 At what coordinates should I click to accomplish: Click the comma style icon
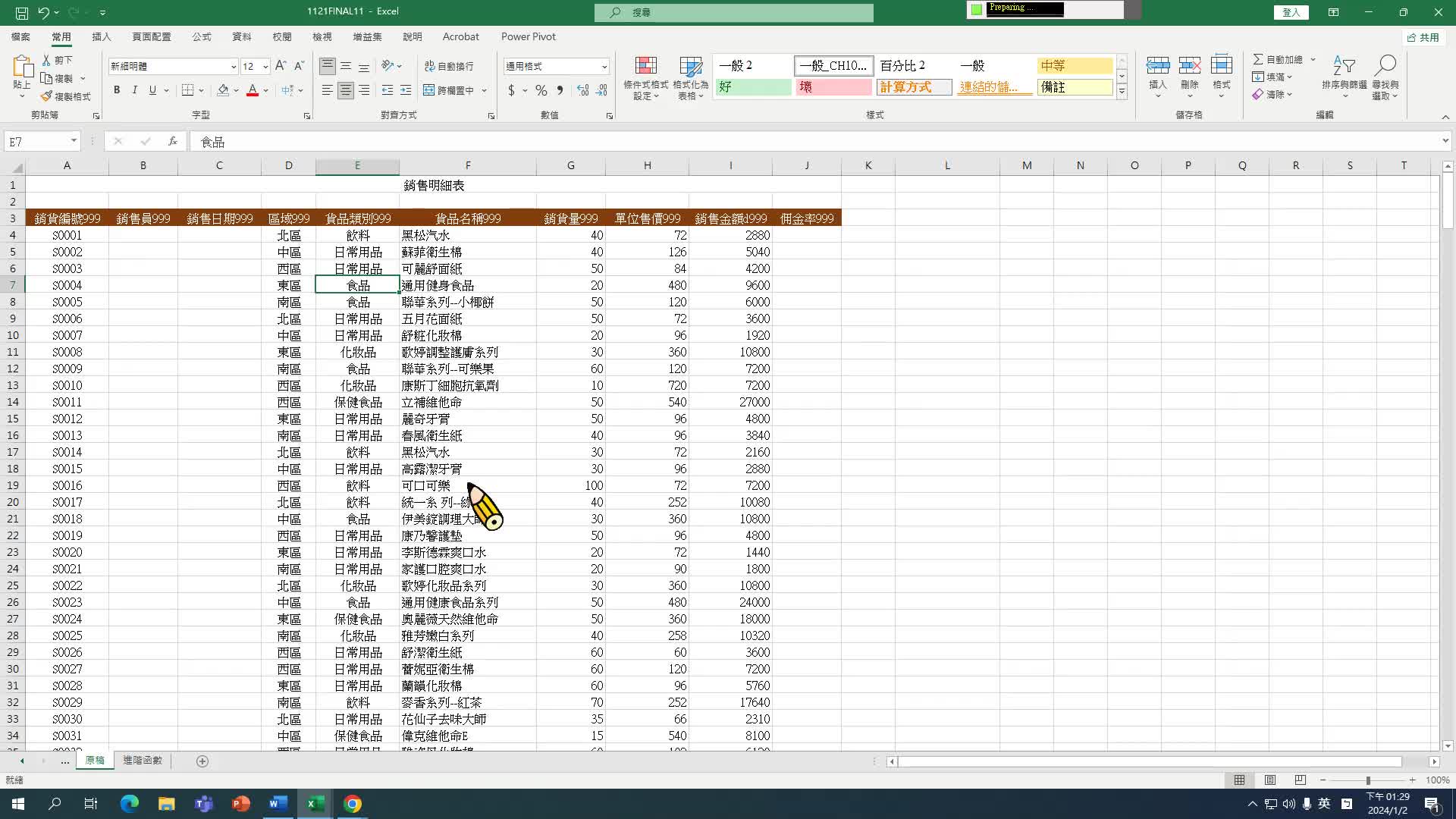point(560,90)
